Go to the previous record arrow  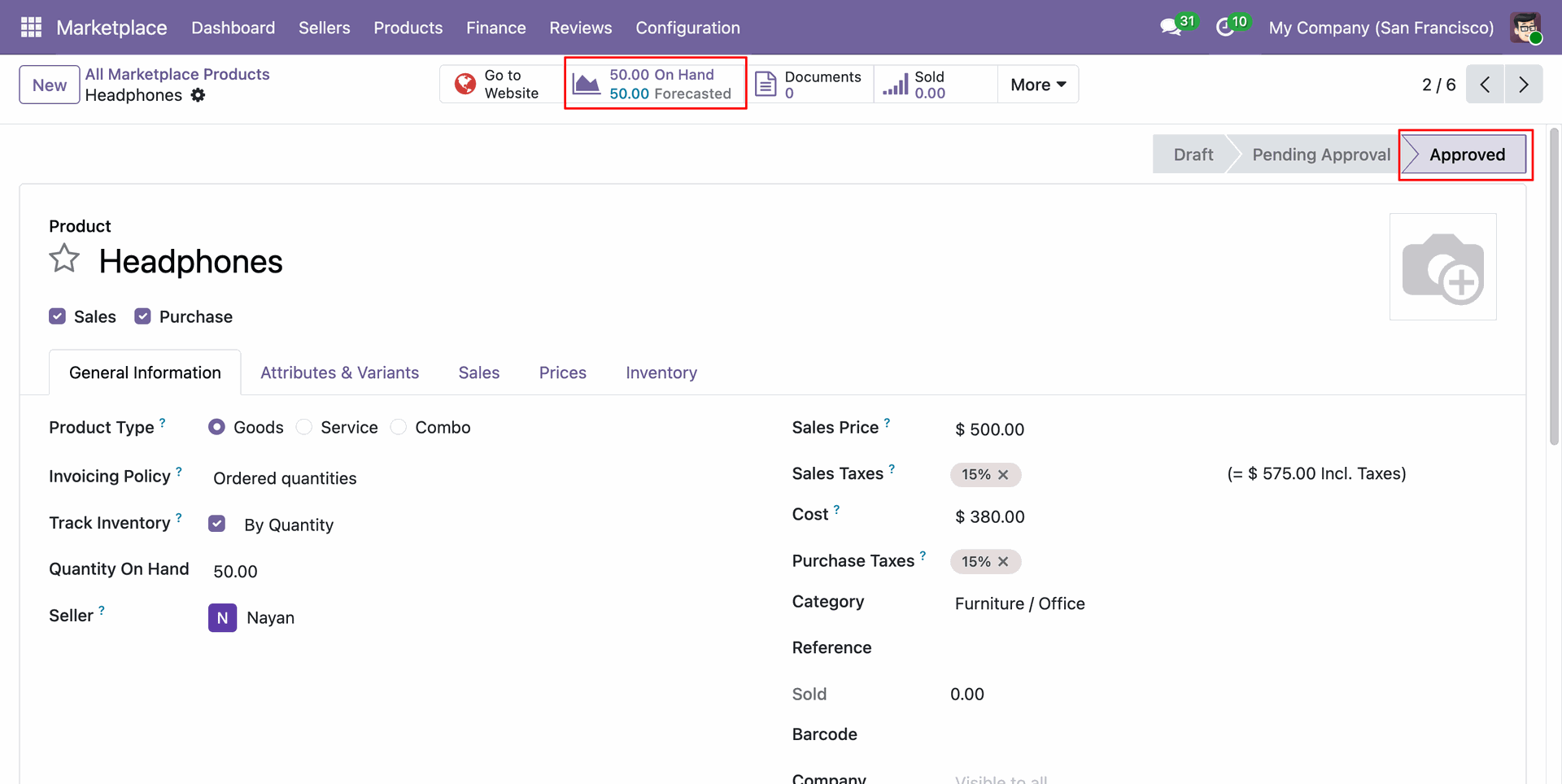[1485, 84]
